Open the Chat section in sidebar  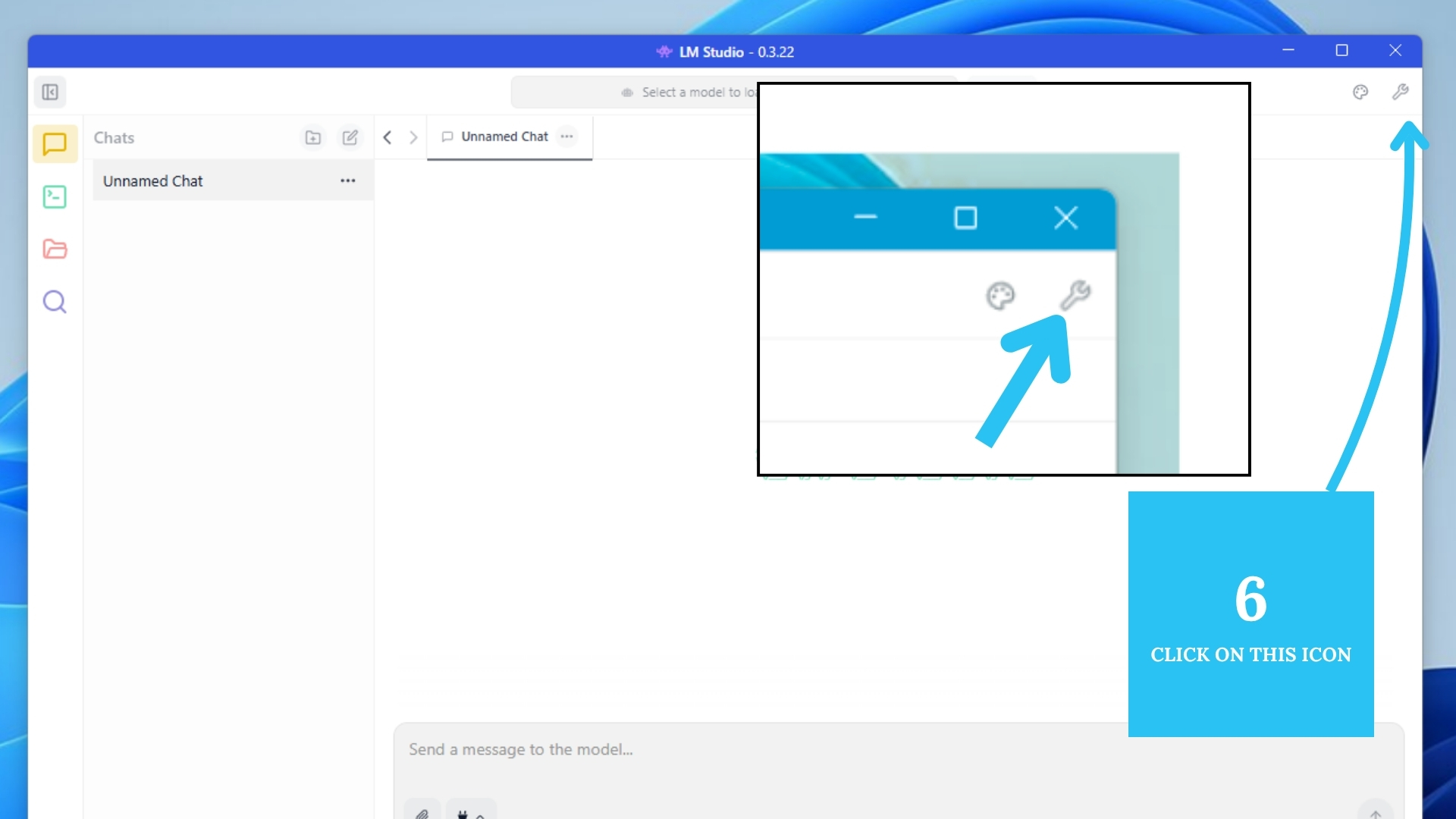[55, 143]
